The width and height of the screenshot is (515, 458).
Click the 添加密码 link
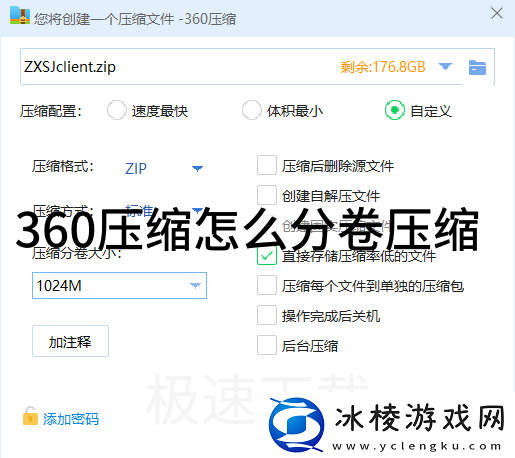71,419
